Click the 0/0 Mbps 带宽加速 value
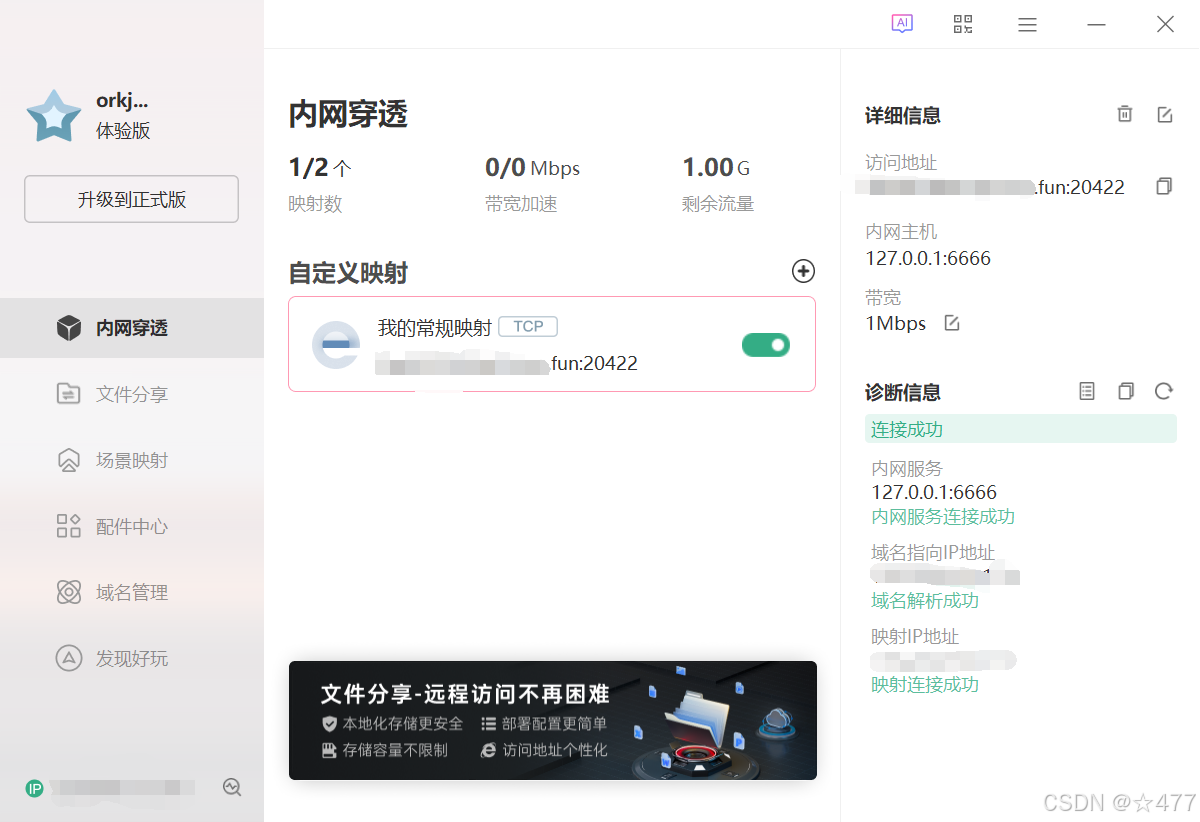 point(532,167)
